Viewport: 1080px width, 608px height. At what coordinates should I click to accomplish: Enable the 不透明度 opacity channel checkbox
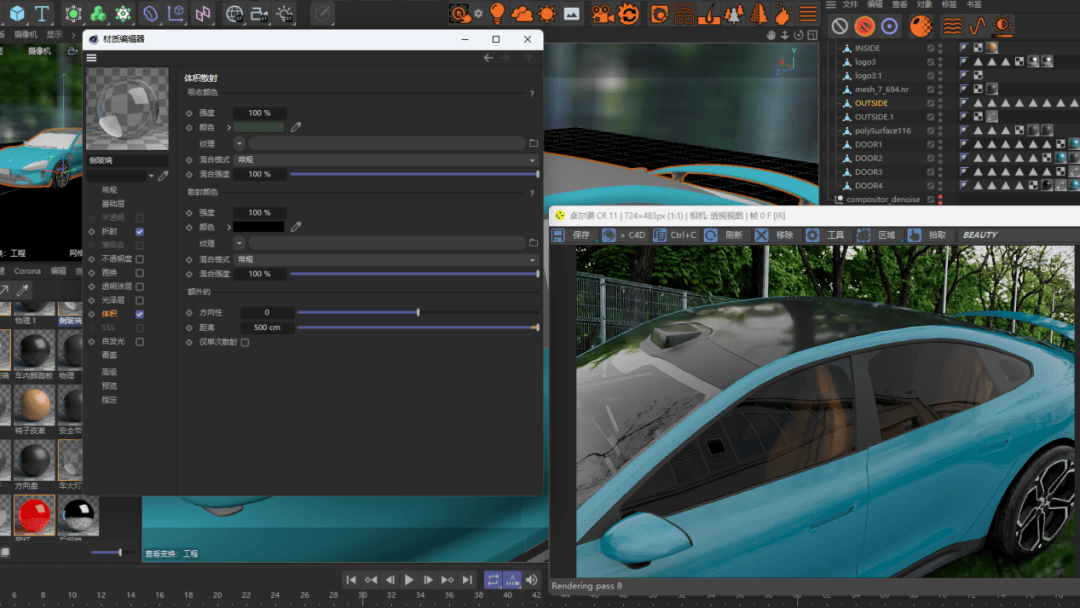tap(139, 259)
